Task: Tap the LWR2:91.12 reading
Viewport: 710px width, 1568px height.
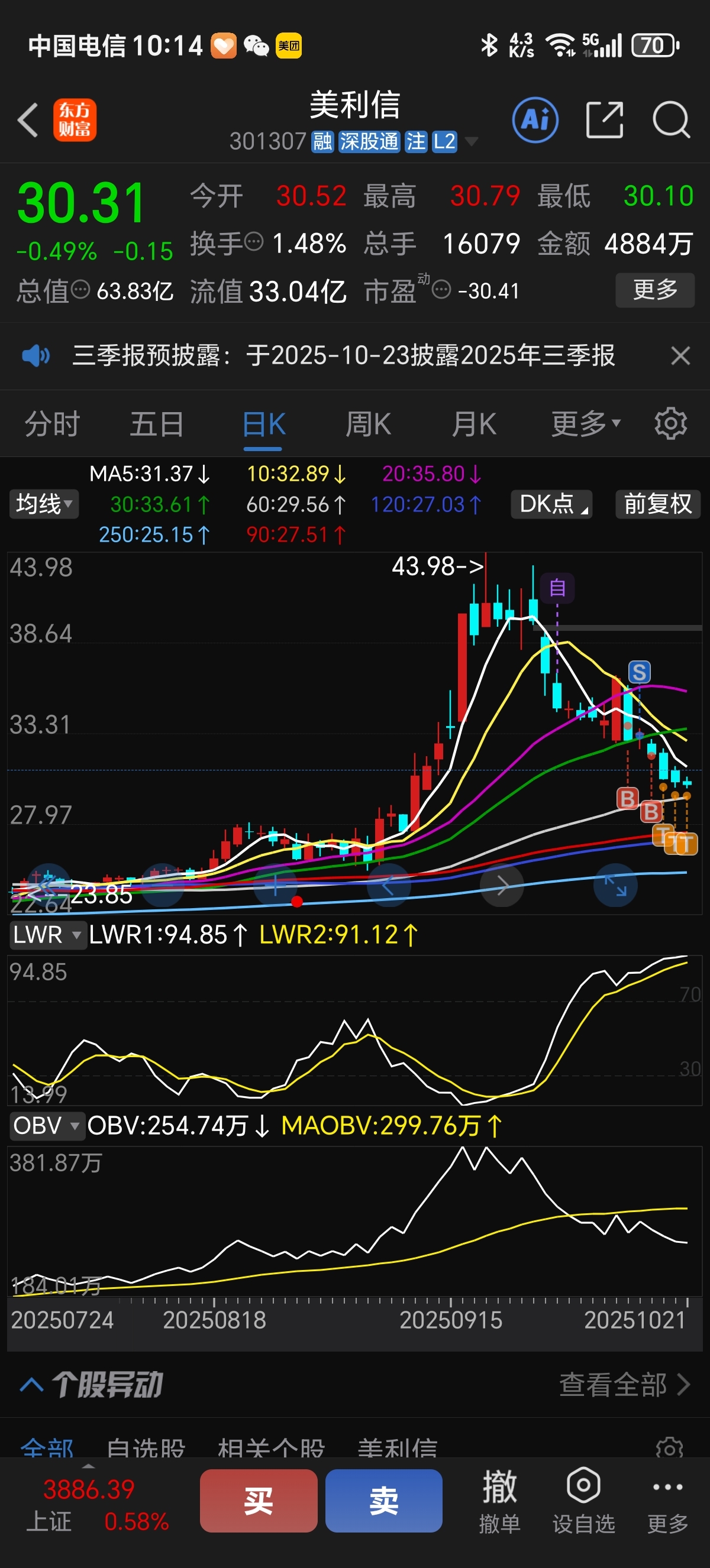Action: point(338,934)
